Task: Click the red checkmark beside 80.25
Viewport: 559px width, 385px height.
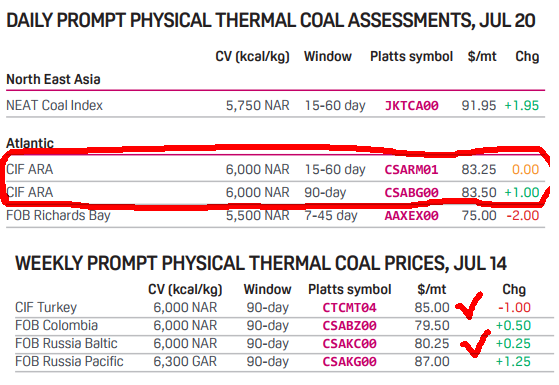Action: click(x=475, y=343)
